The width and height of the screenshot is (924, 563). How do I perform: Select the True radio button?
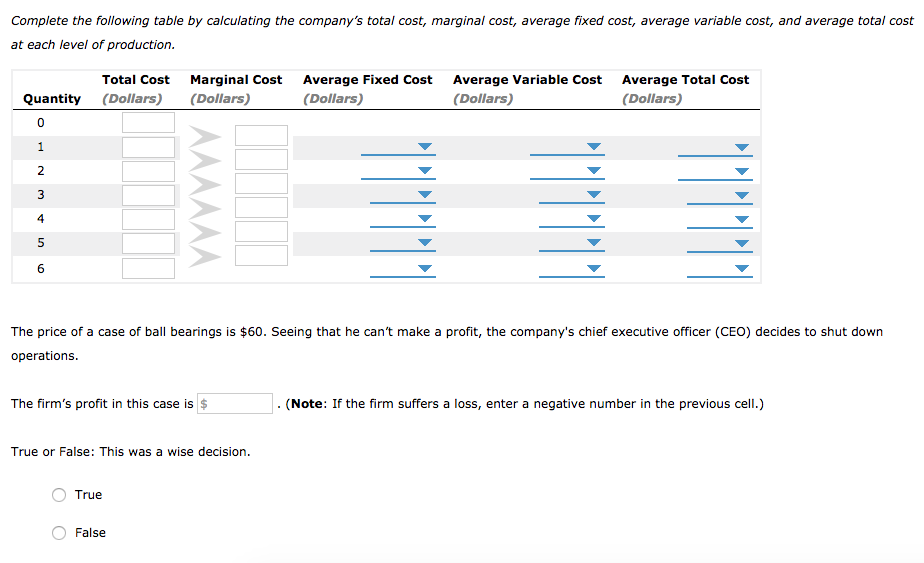(x=60, y=495)
